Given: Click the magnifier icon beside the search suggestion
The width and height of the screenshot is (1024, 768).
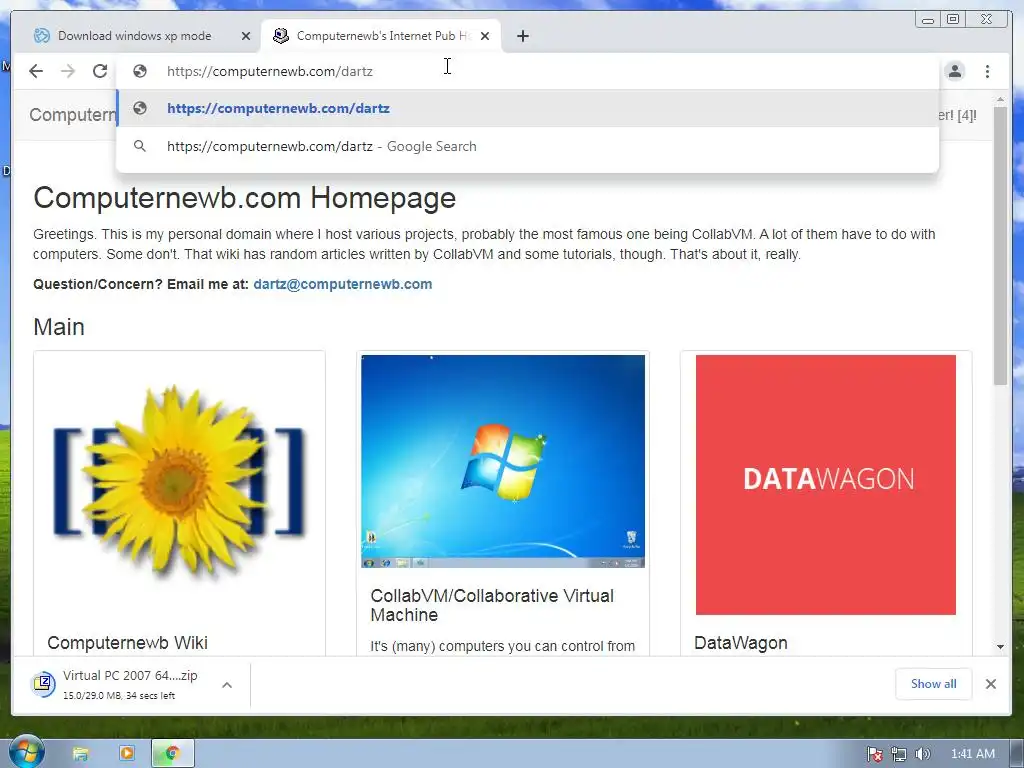Looking at the screenshot, I should (x=140, y=146).
